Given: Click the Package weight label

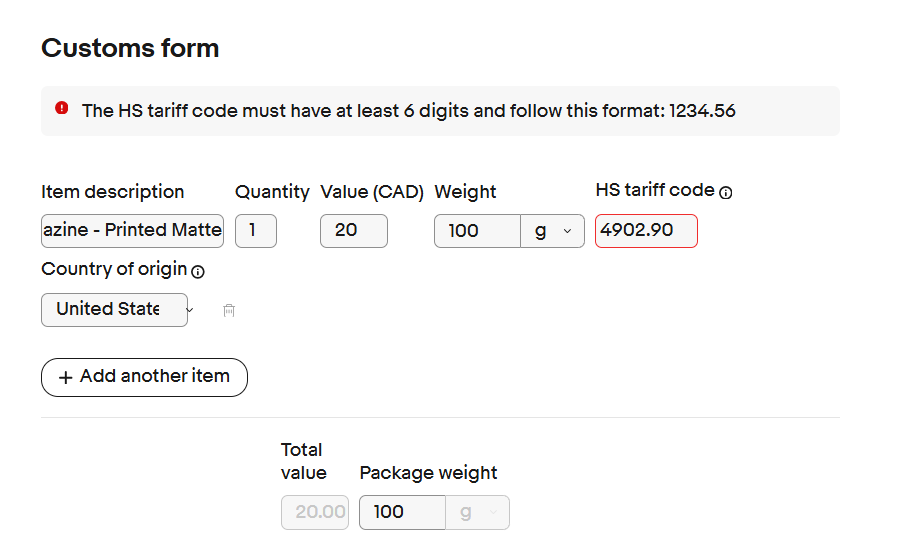Looking at the screenshot, I should (428, 473).
